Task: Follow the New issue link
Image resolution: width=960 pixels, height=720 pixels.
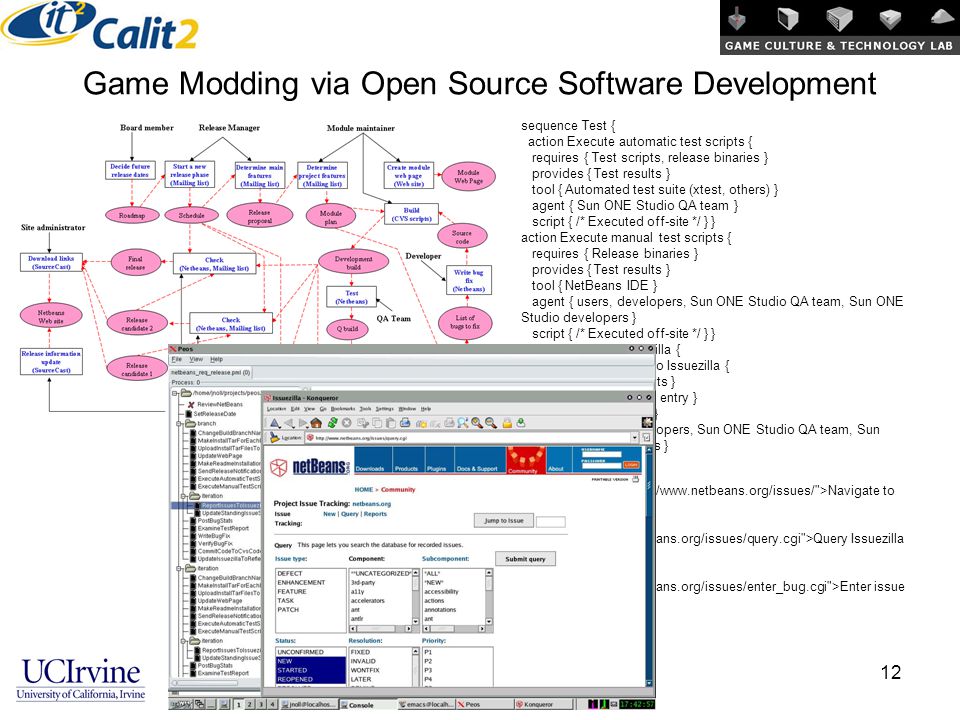Action: [329, 514]
